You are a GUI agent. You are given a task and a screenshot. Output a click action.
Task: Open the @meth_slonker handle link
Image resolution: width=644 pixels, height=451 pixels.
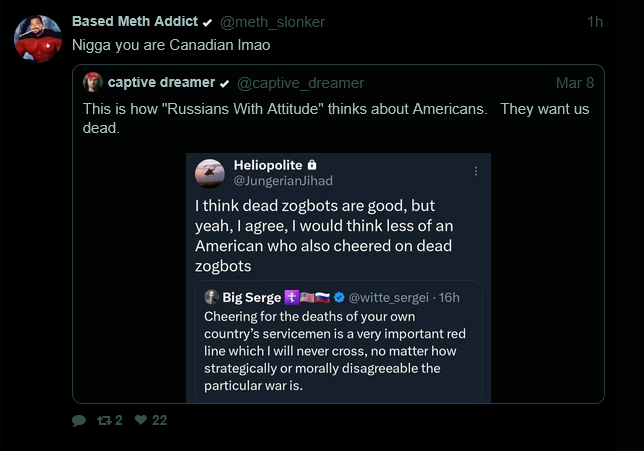(x=272, y=22)
